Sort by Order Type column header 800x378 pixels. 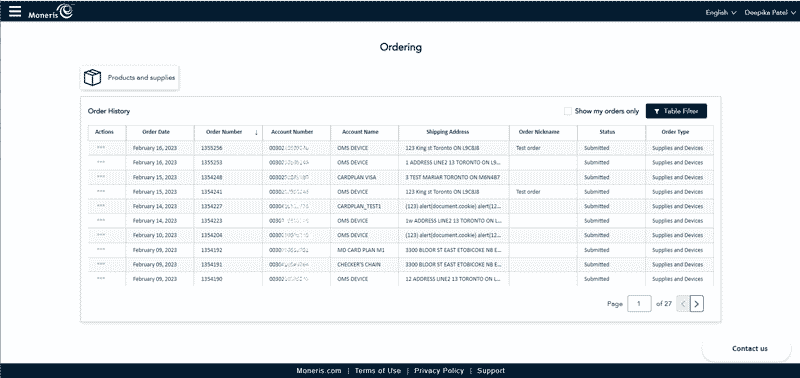tap(675, 132)
